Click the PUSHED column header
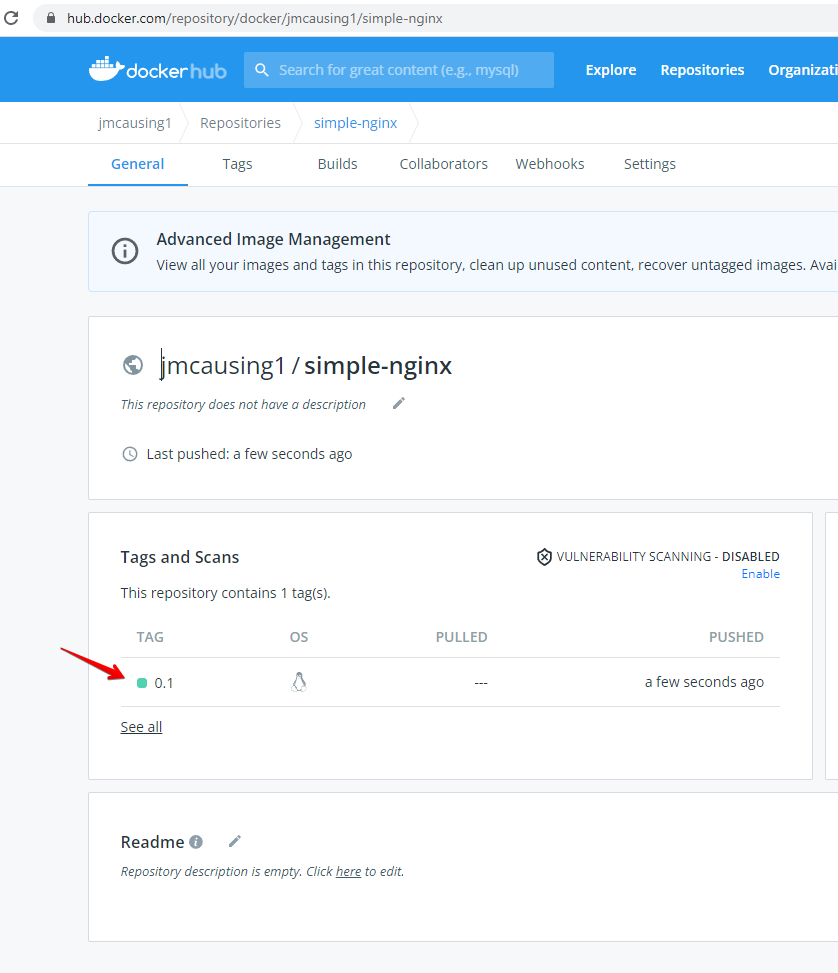This screenshot has height=973, width=838. point(736,637)
